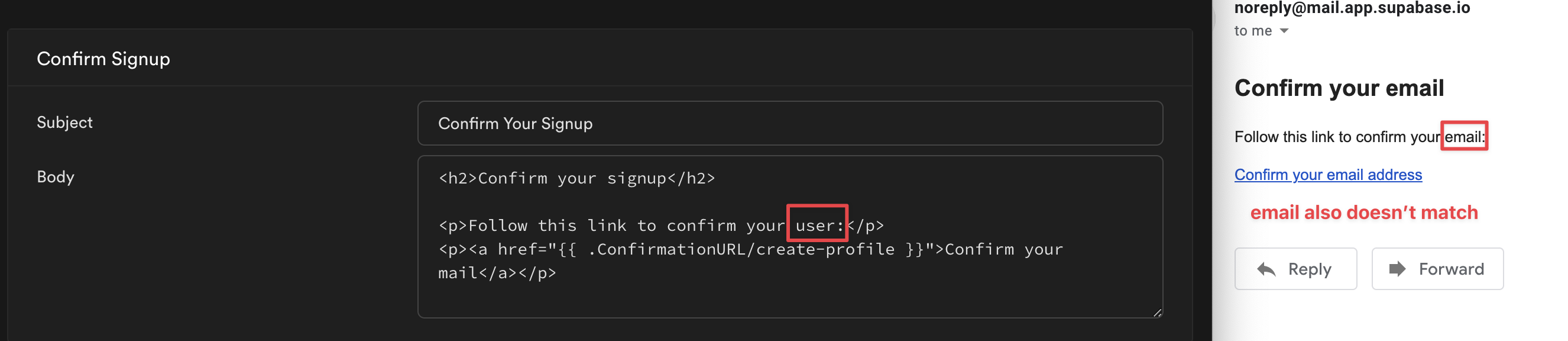Screen dimensions: 1568x341
Task: Click the red box highlighting user:
Action: [x=818, y=224]
